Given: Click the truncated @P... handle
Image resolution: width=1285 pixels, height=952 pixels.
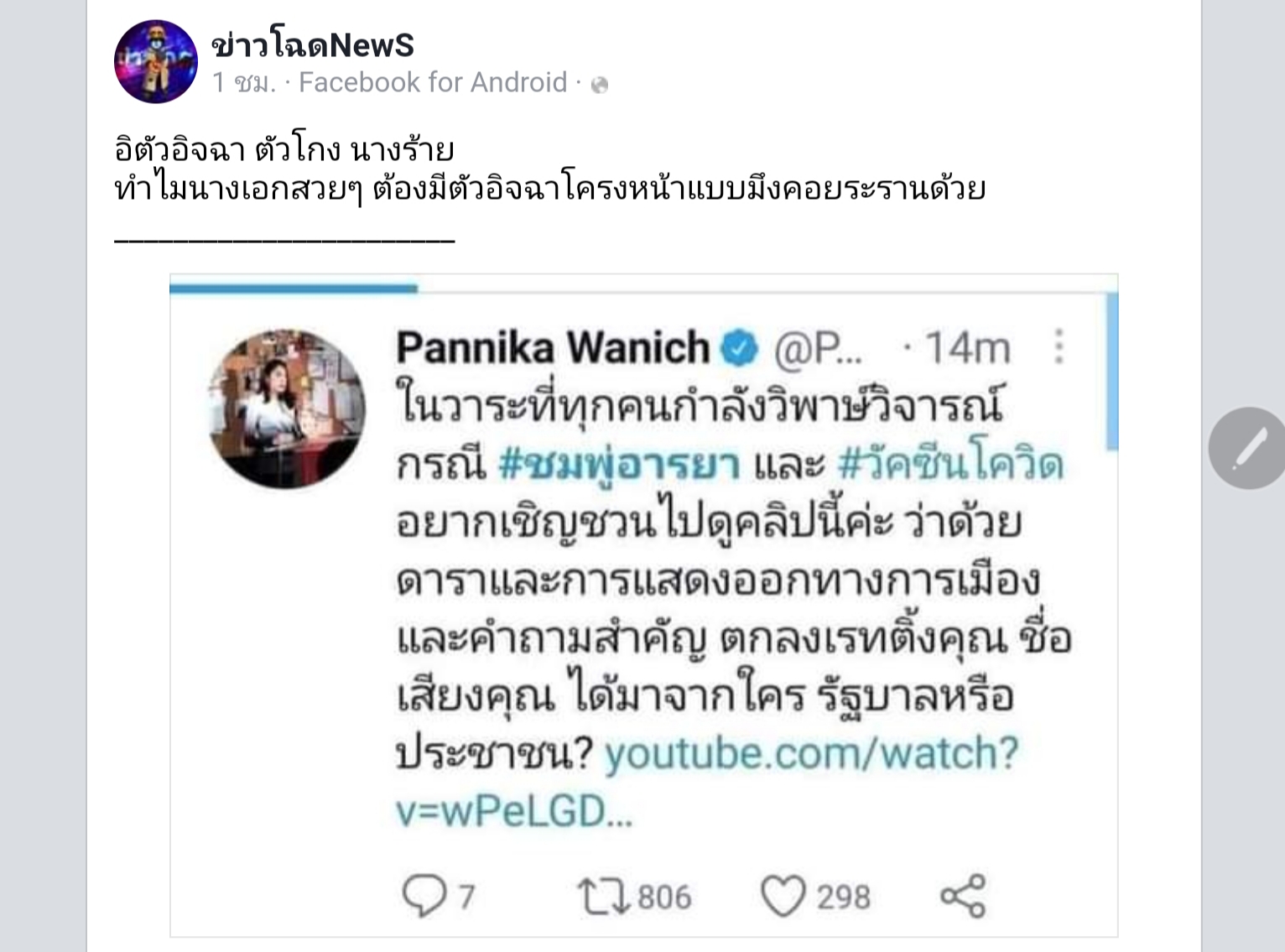Looking at the screenshot, I should coord(817,349).
